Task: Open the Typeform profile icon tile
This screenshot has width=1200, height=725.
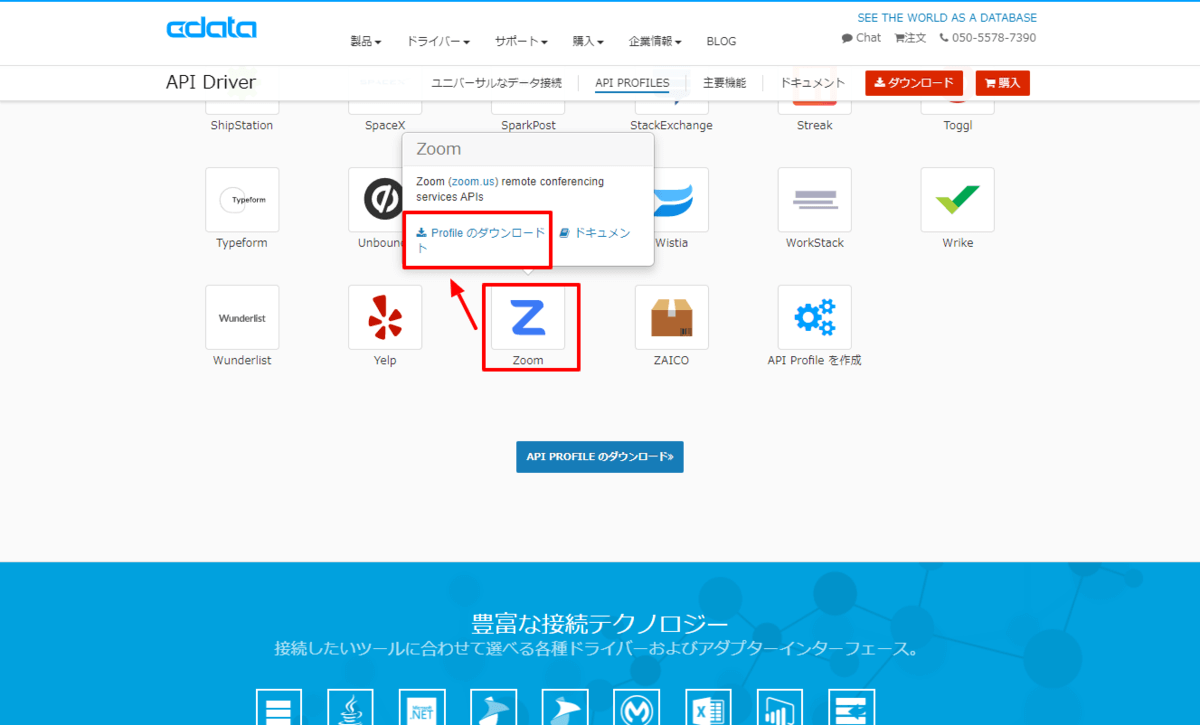Action: tap(242, 200)
